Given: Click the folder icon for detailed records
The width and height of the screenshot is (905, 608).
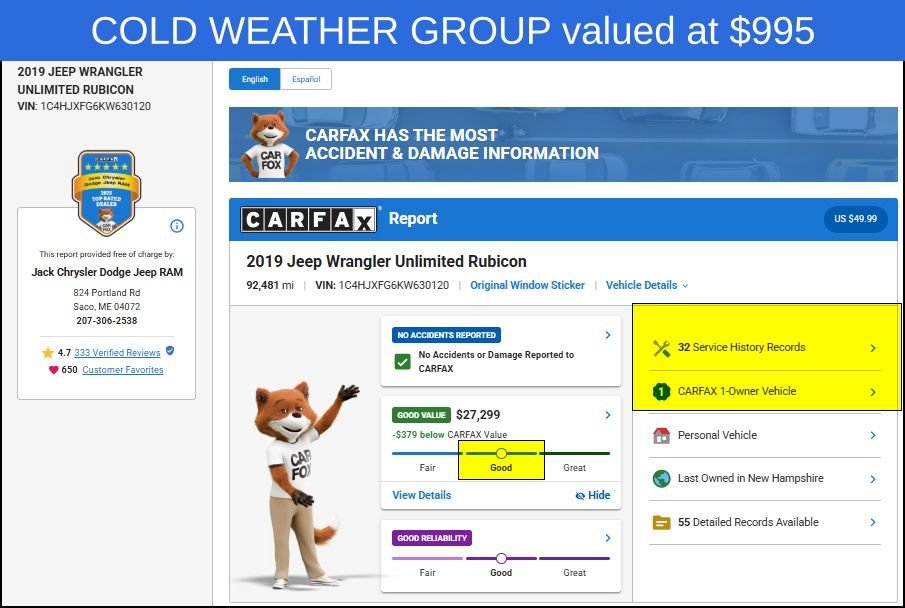Looking at the screenshot, I should [x=661, y=523].
